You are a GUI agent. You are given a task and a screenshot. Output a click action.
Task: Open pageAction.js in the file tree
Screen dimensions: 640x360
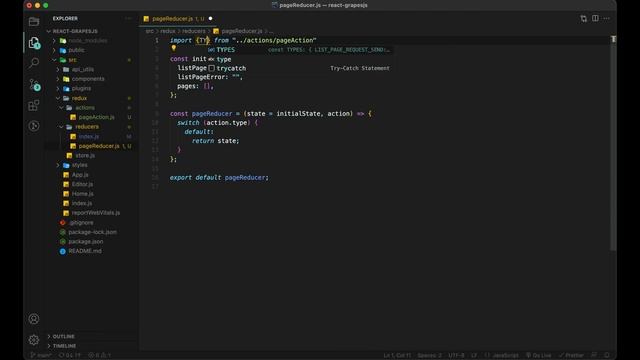point(96,117)
